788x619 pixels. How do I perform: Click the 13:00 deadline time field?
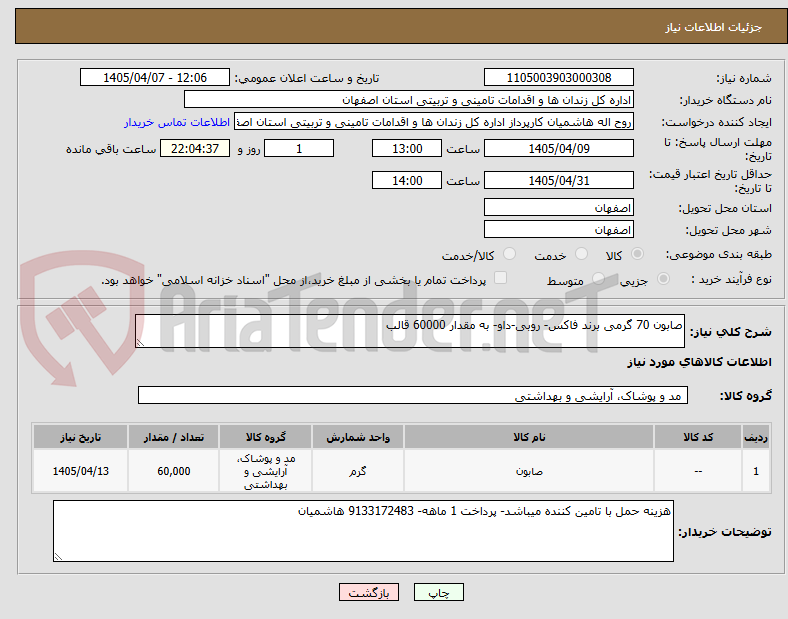click(x=407, y=148)
